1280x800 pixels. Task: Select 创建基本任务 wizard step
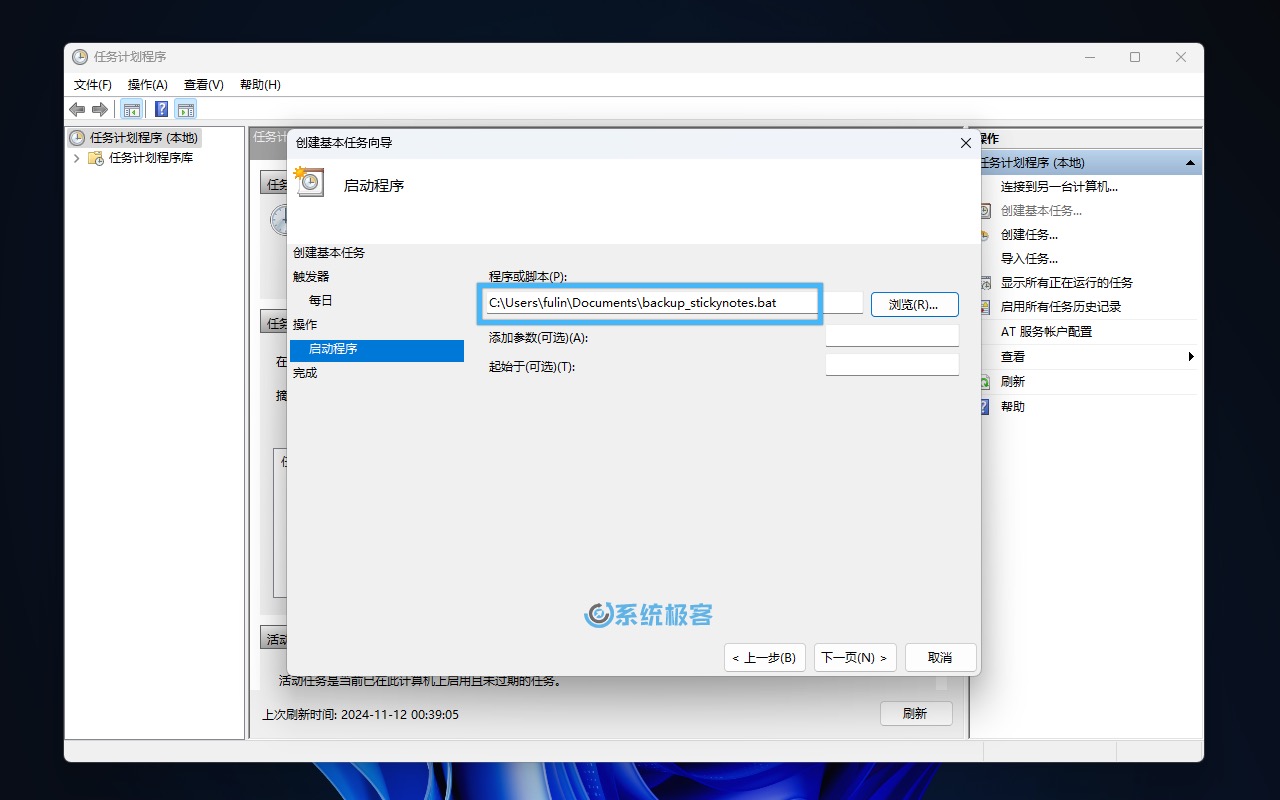coord(329,253)
